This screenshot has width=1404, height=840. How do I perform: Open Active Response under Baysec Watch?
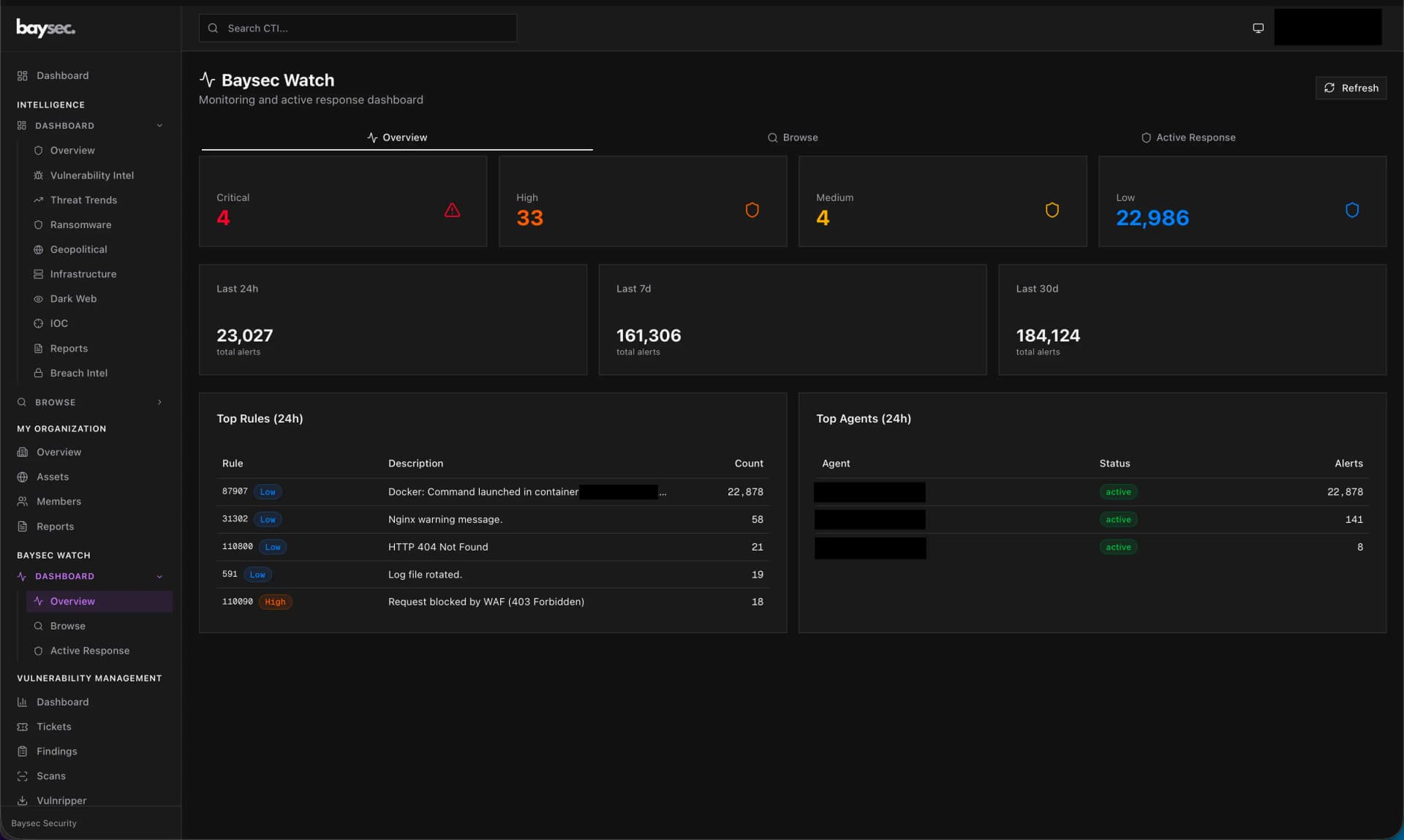tap(90, 651)
